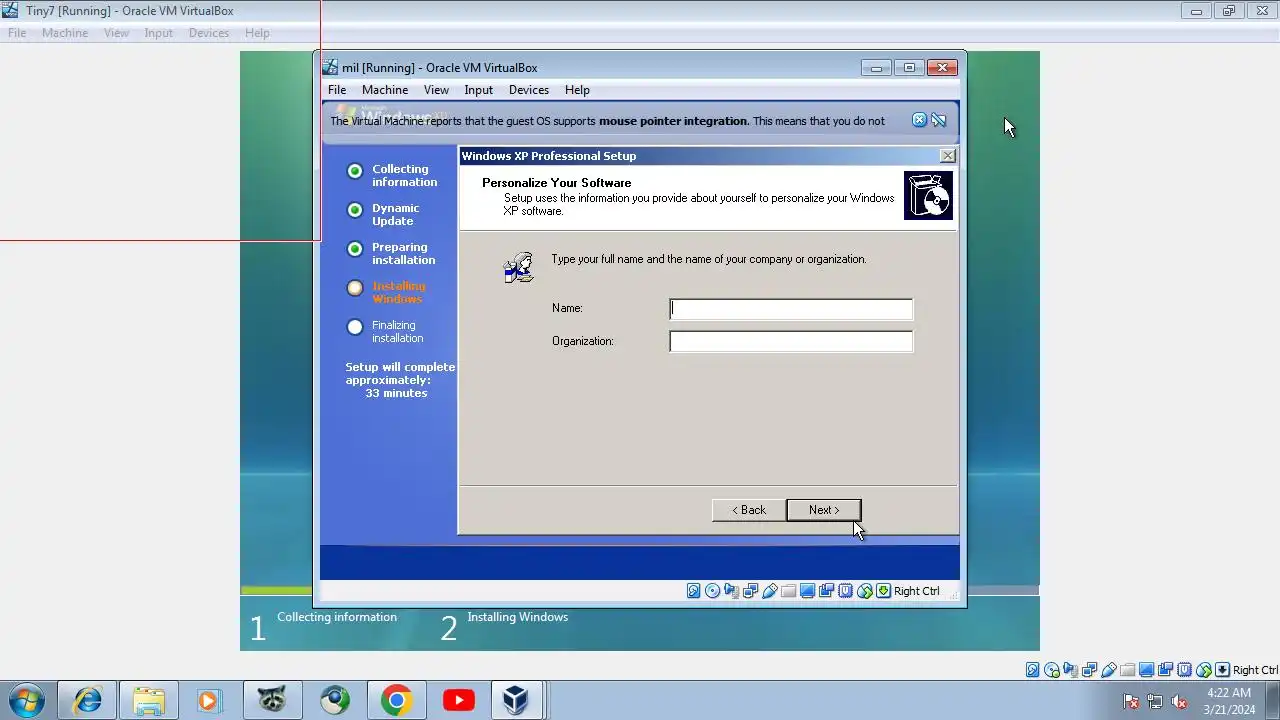Suppress future mouse integration notifications icon

938,120
